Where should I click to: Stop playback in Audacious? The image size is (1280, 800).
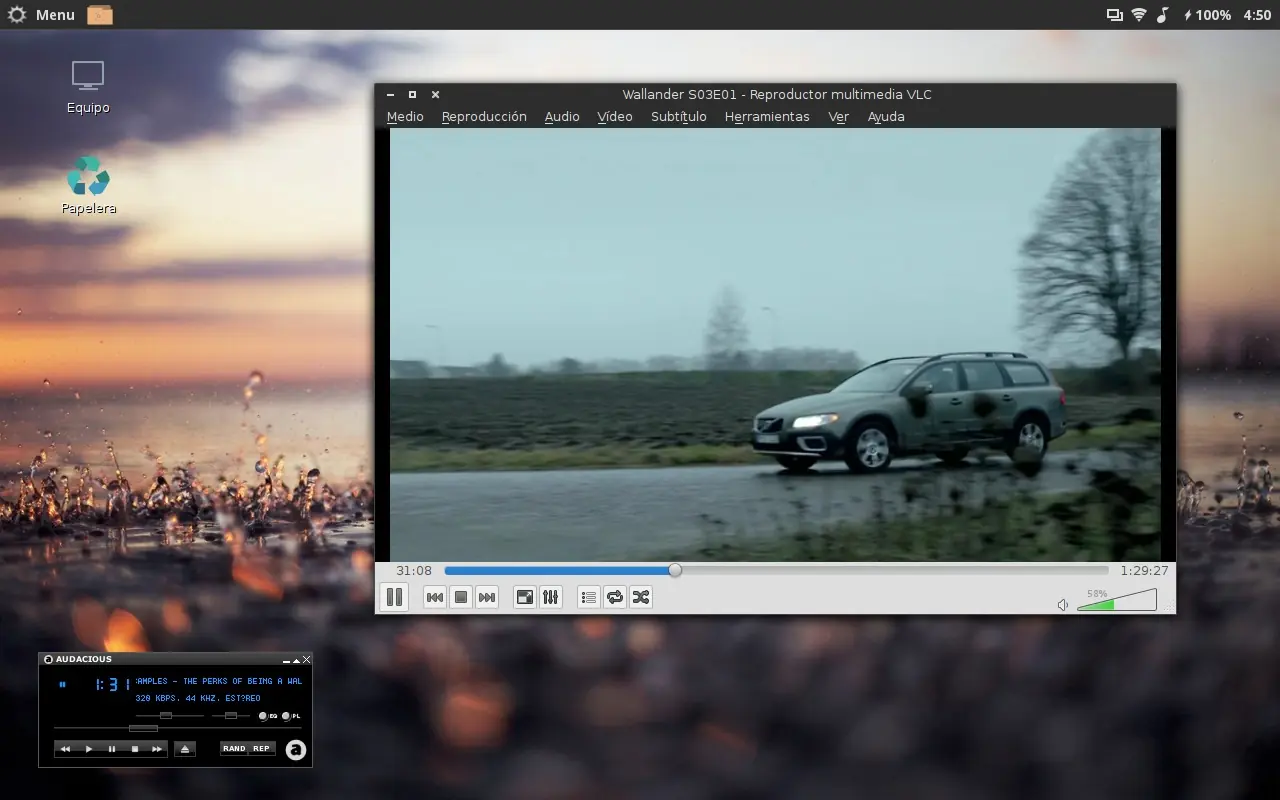pyautogui.click(x=134, y=749)
